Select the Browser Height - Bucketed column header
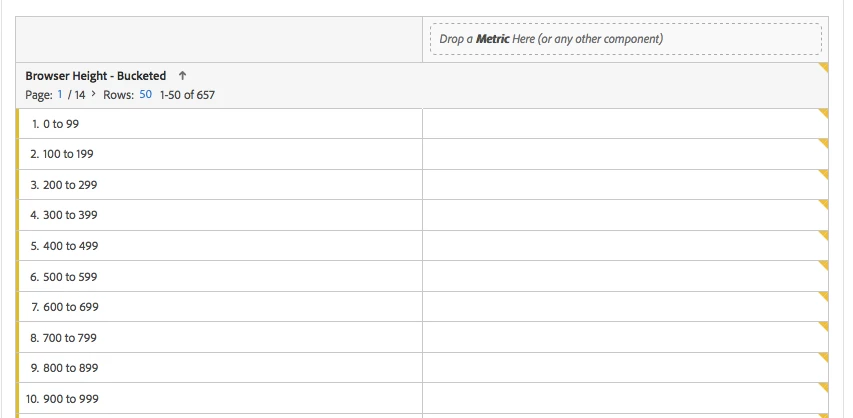The image size is (853, 418). click(x=96, y=76)
